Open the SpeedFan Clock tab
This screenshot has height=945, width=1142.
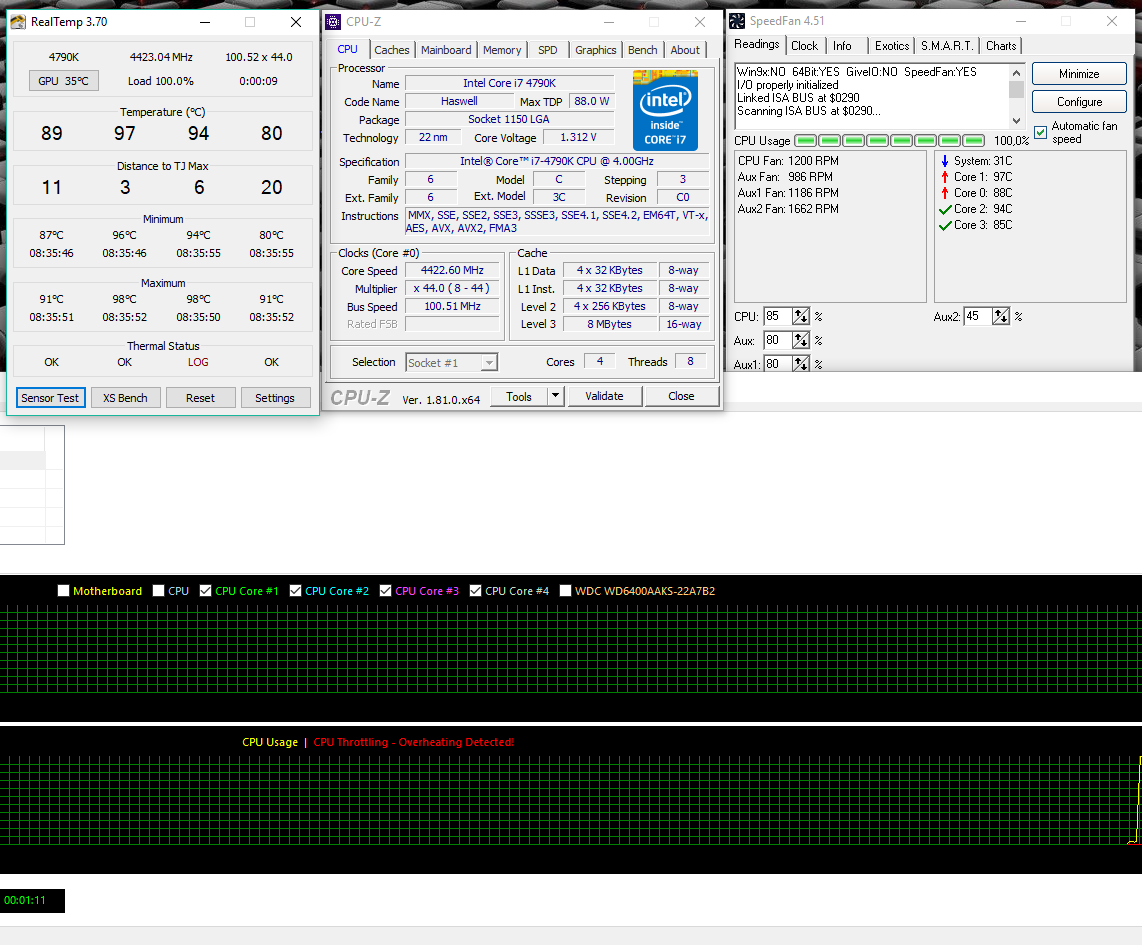[x=804, y=46]
